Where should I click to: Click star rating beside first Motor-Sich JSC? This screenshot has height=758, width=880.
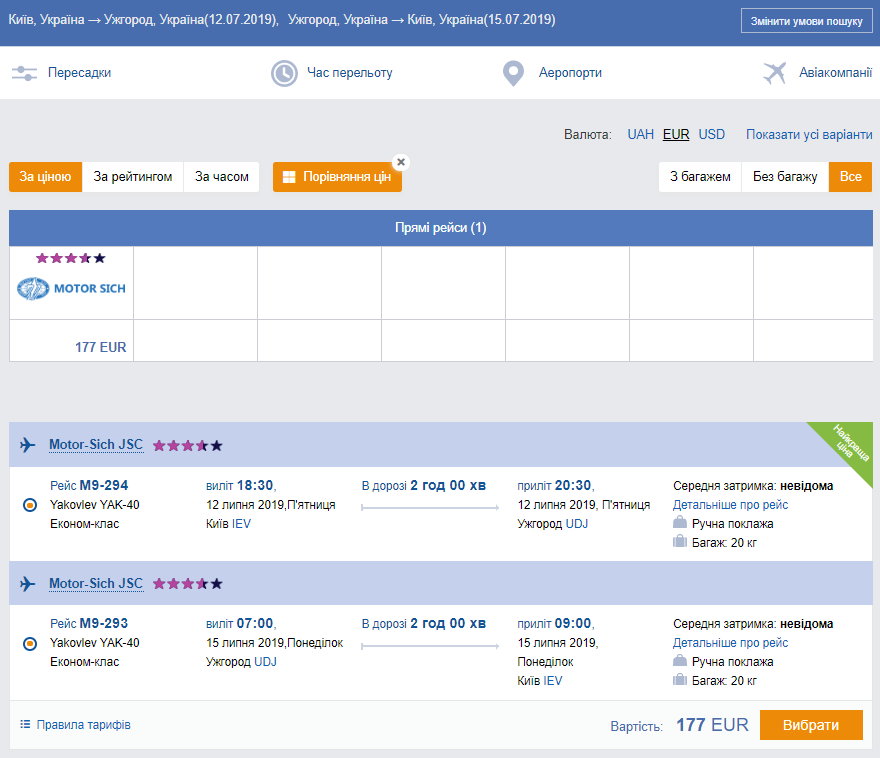point(188,445)
